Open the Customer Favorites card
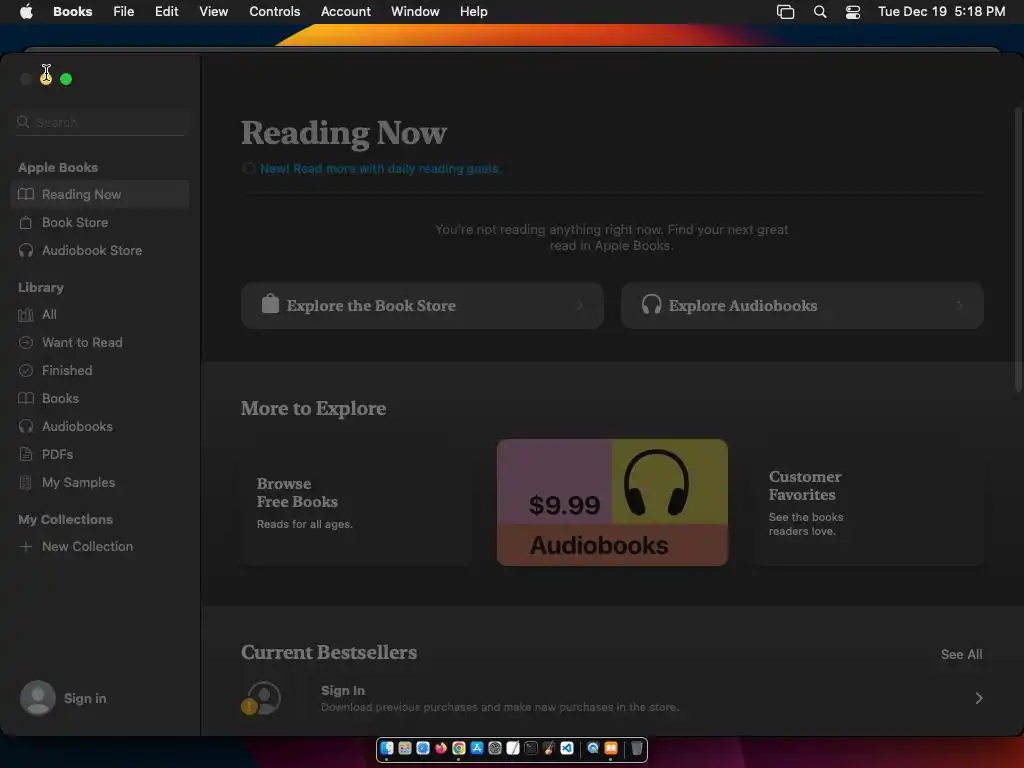Image resolution: width=1024 pixels, height=768 pixels. point(868,502)
